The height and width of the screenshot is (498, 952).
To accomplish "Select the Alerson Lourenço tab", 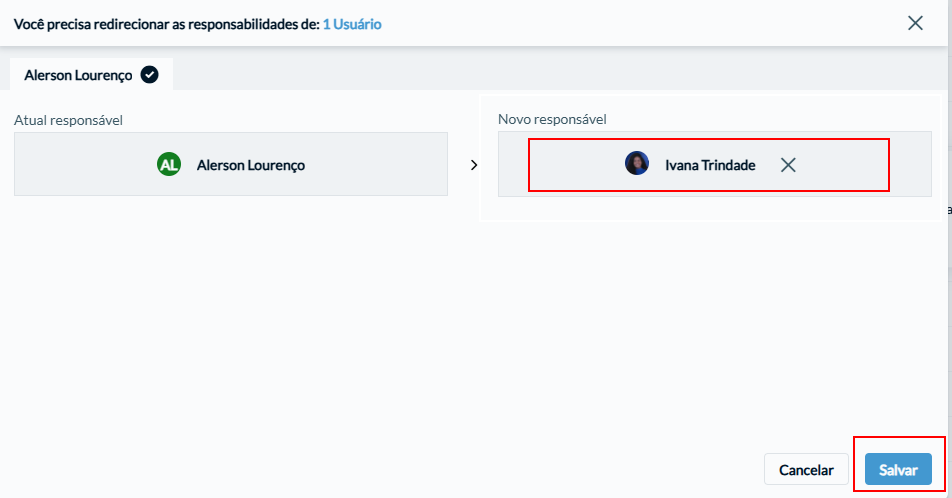I will [x=91, y=74].
